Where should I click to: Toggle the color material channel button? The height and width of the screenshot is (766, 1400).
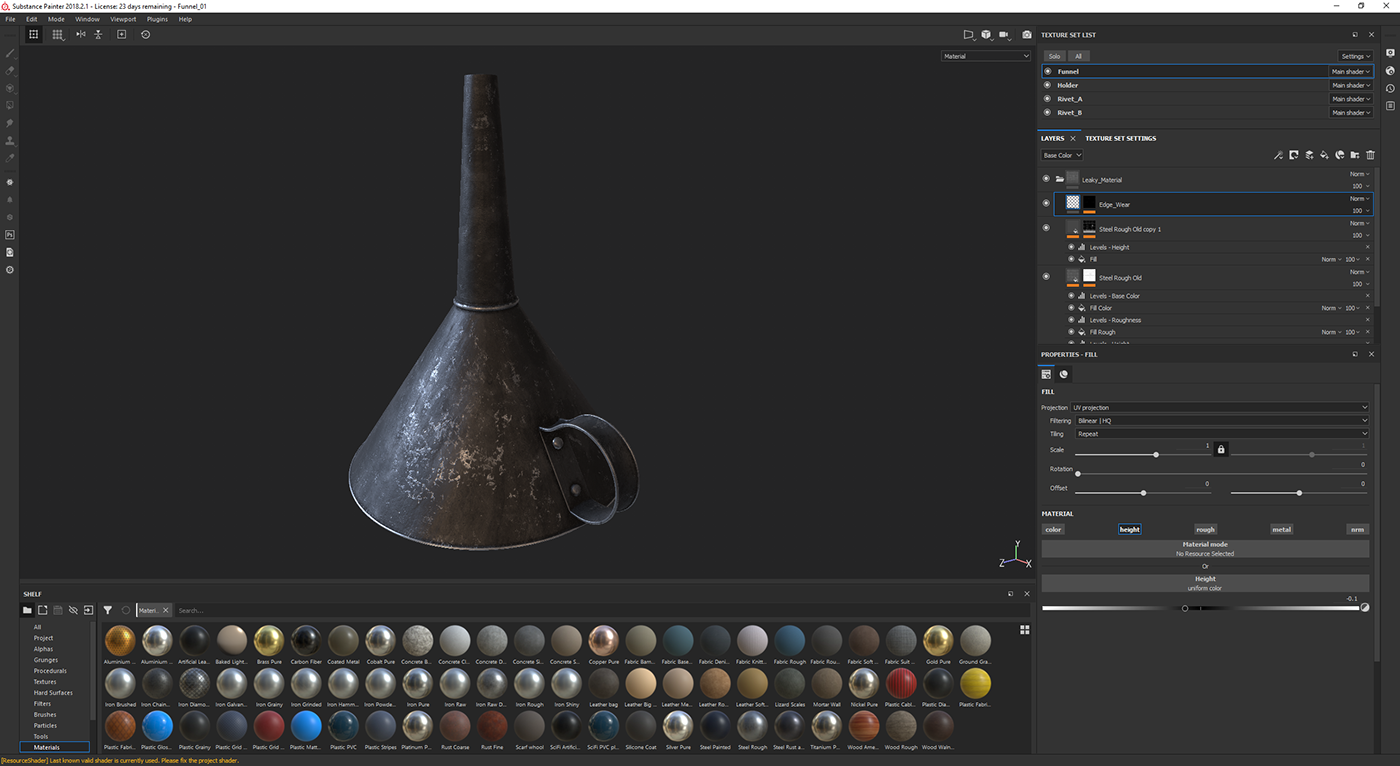[1053, 529]
